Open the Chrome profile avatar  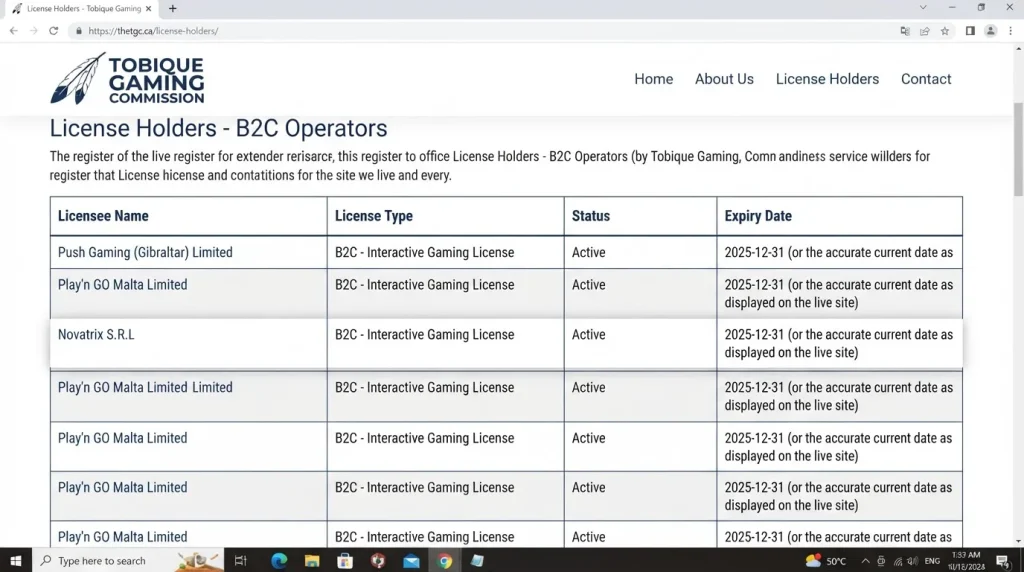pos(991,31)
